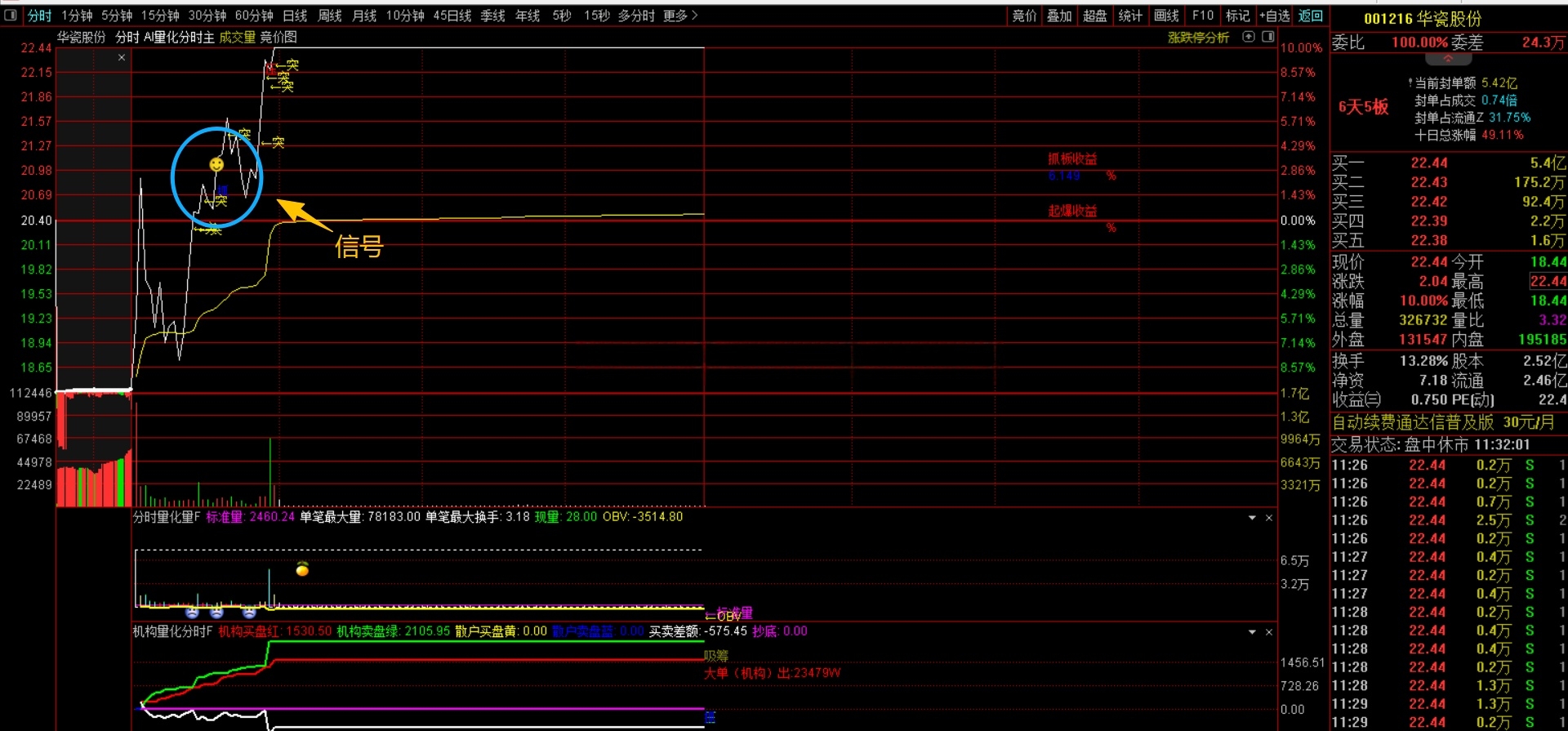
Task: Expand the 更多 periods menu
Action: coord(680,16)
